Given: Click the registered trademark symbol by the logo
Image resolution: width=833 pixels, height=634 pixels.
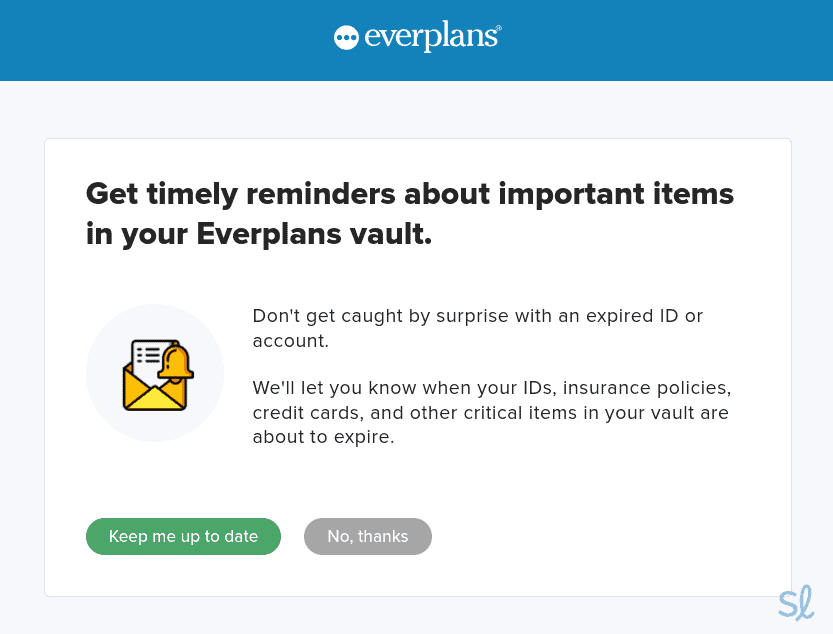Looking at the screenshot, I should [498, 30].
